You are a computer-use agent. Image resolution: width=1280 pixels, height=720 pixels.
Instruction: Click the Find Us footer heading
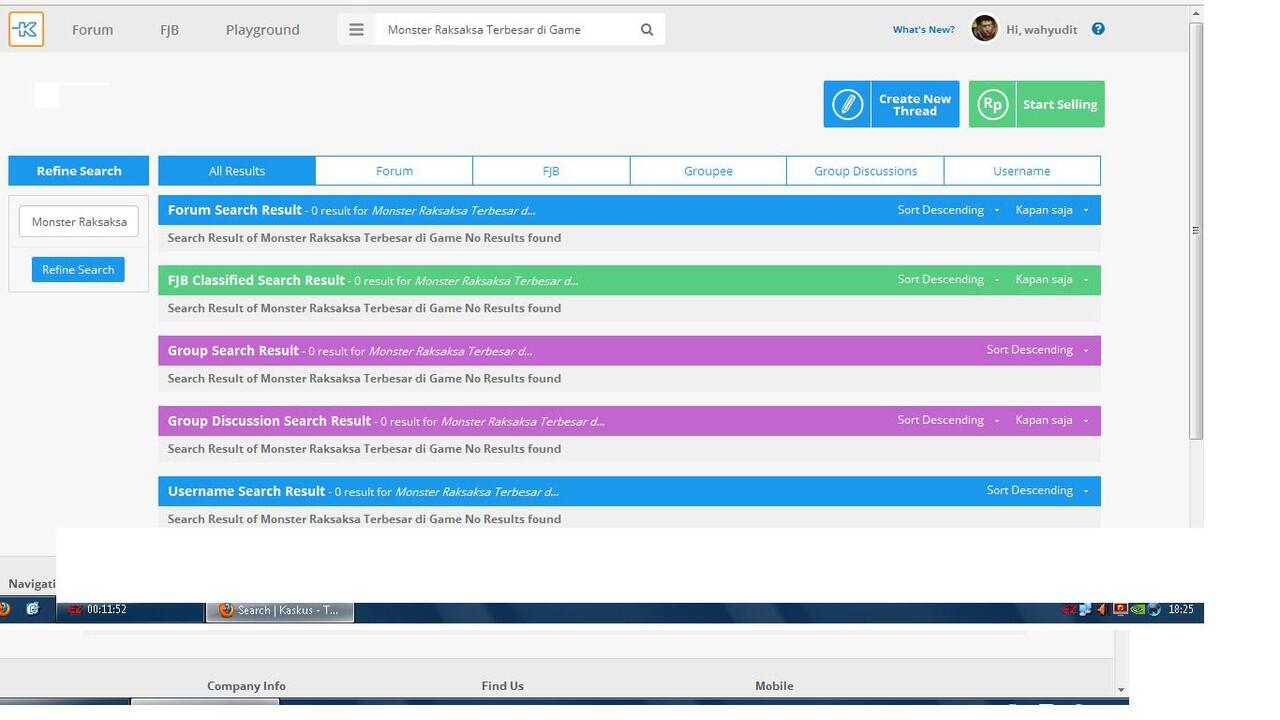point(502,686)
